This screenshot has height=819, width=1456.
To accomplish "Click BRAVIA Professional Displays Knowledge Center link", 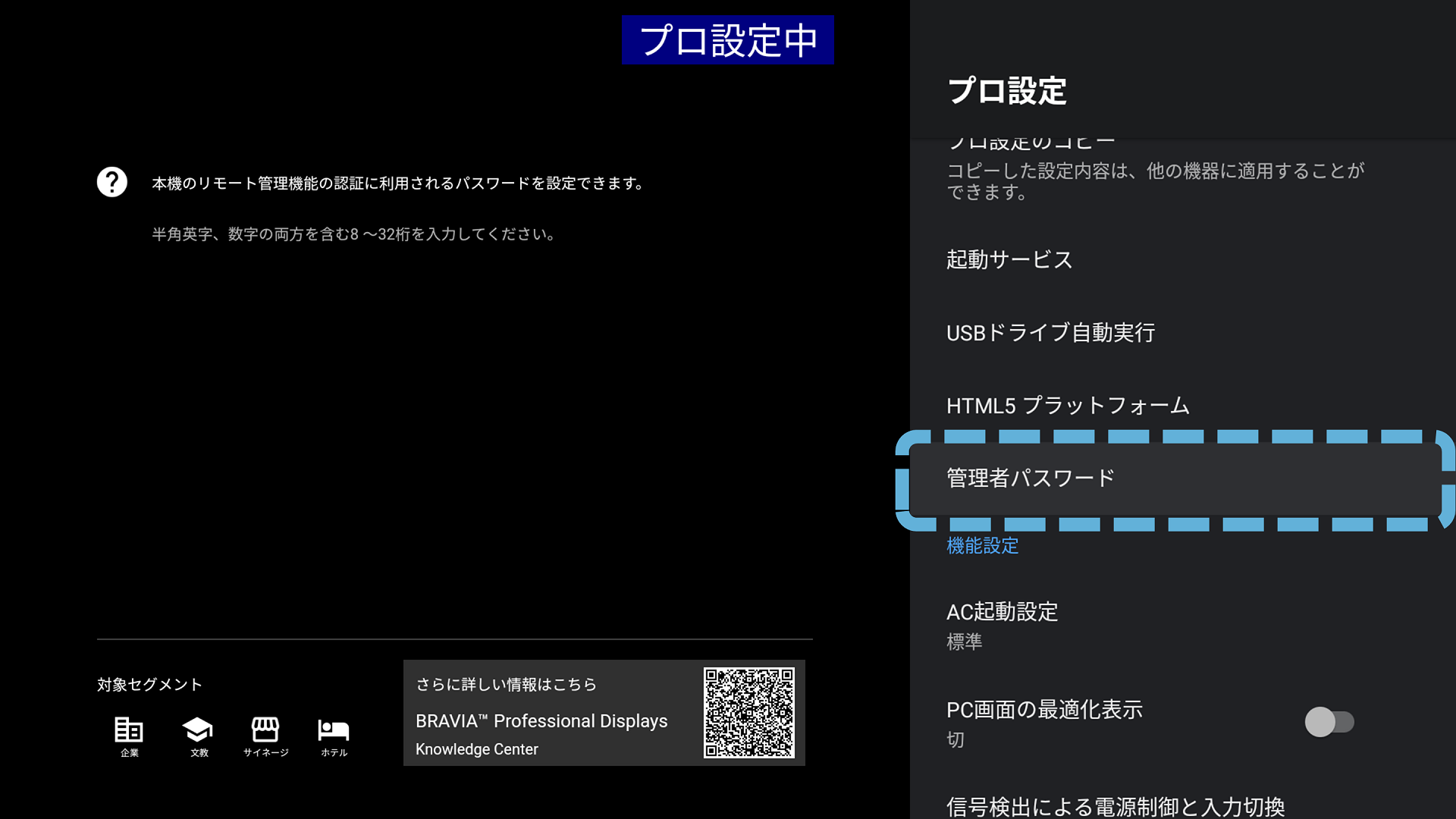I will (541, 721).
